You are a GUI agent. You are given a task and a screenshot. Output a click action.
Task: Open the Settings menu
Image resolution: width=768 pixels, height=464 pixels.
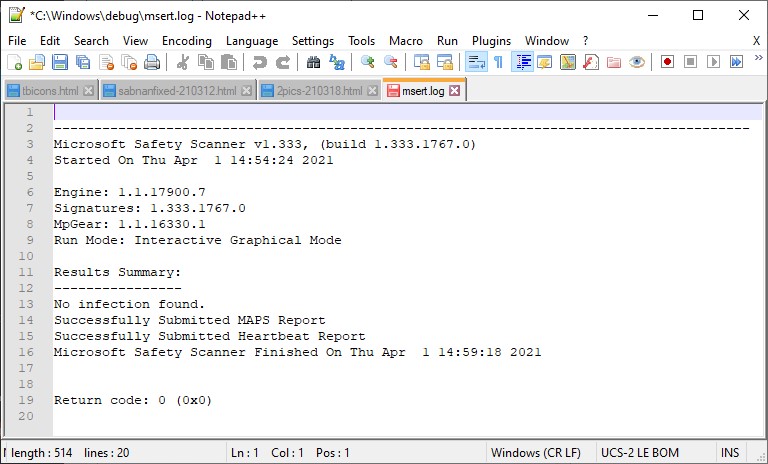[312, 41]
